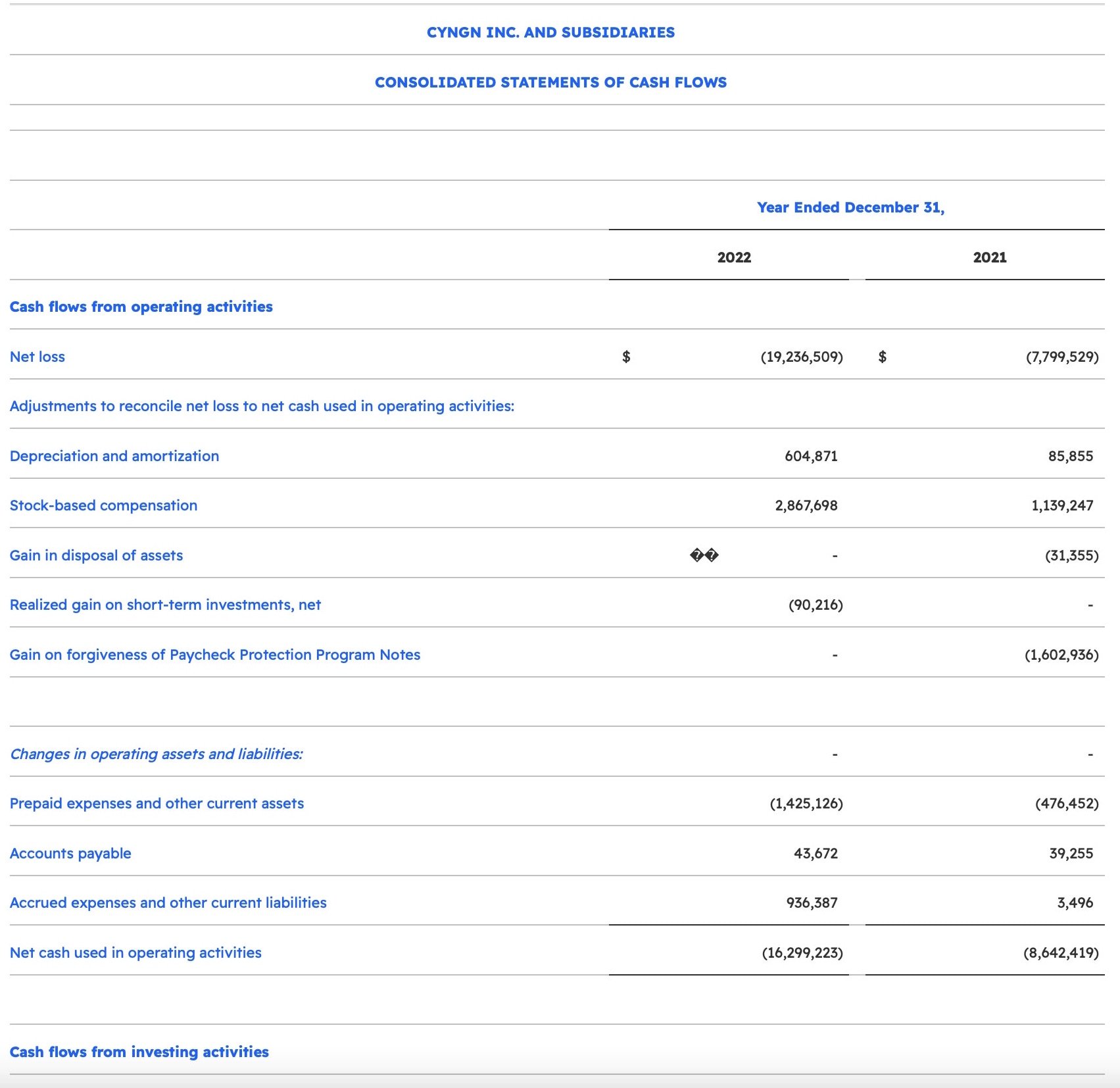Click the broken character glyphs in disposal row

point(704,555)
